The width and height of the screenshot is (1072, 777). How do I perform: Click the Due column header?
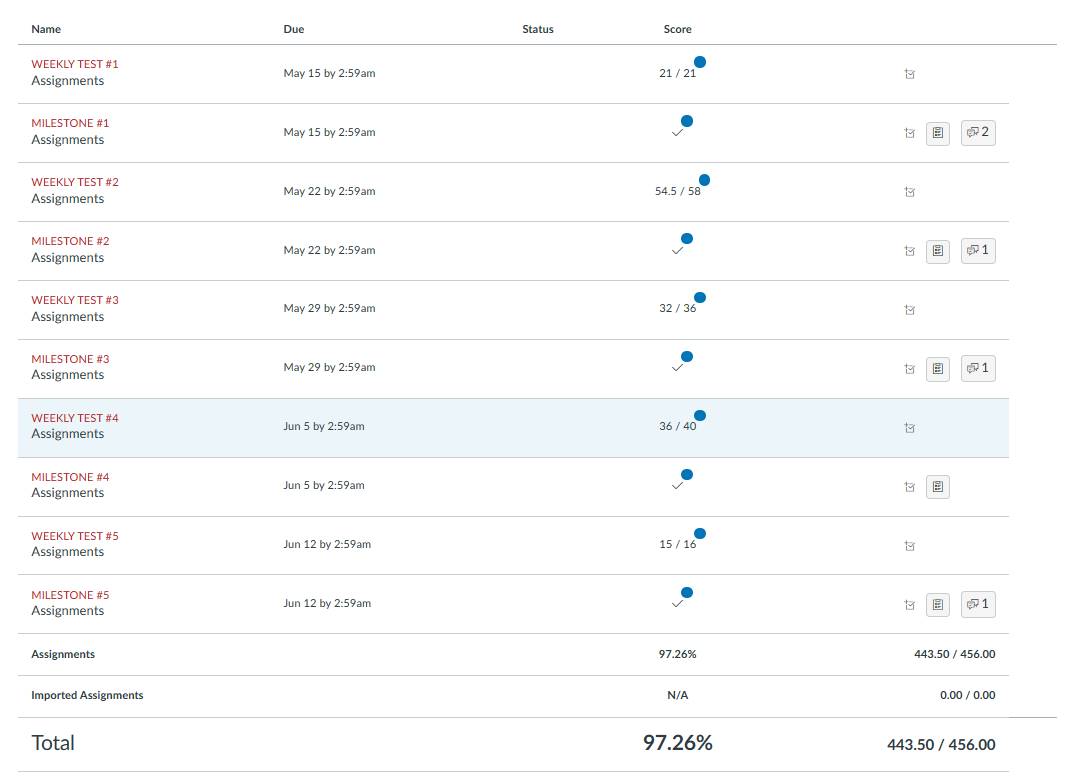pos(294,29)
